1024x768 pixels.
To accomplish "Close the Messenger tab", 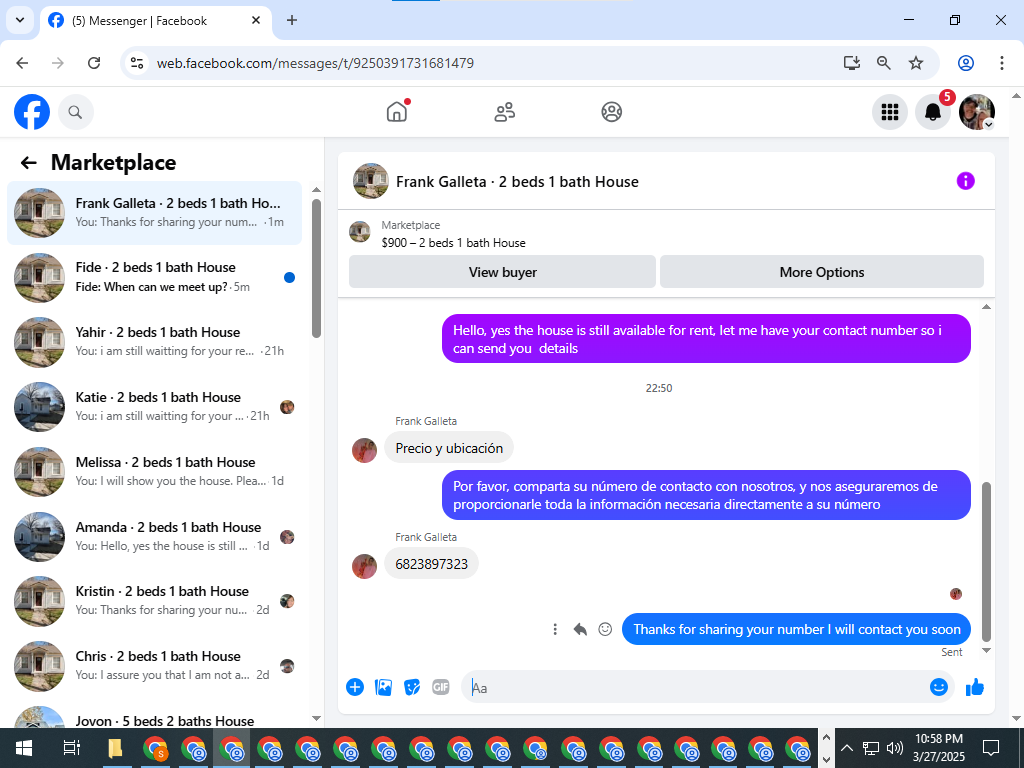I will (x=256, y=20).
